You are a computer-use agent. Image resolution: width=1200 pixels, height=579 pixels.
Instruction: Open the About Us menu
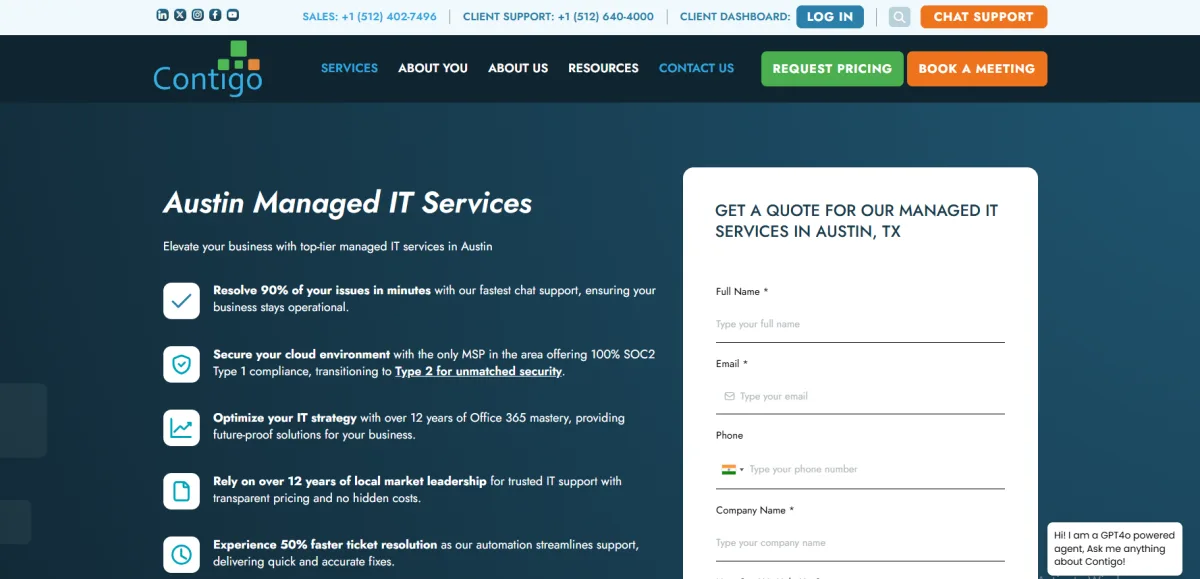(x=518, y=68)
